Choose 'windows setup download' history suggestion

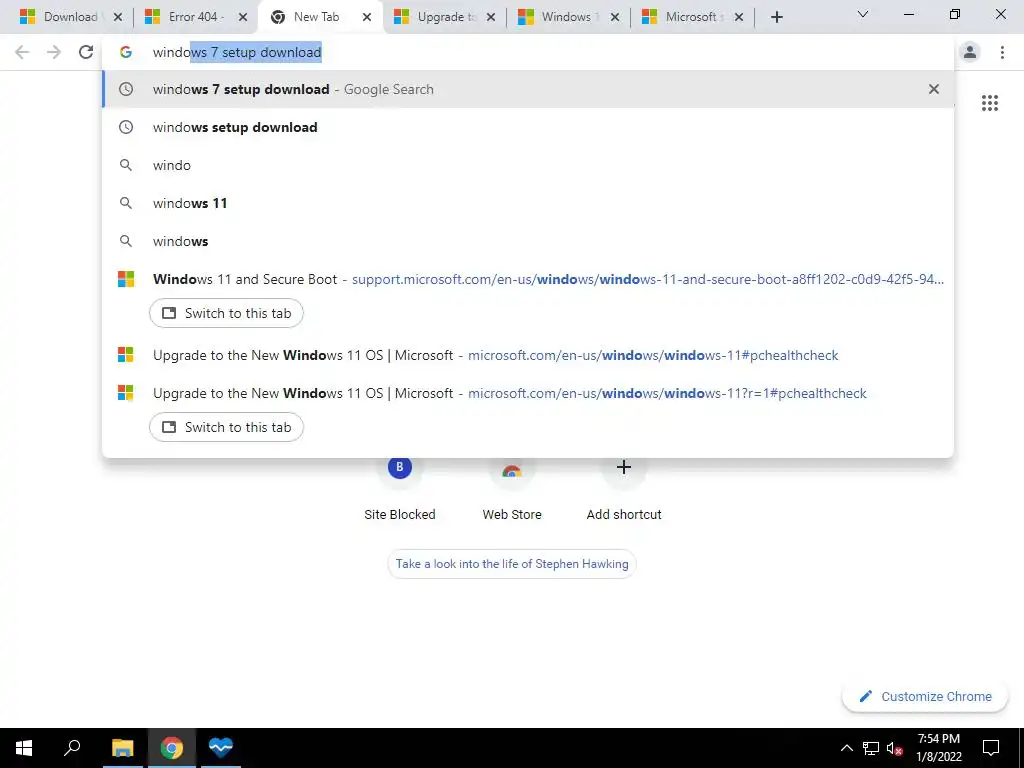pyautogui.click(x=528, y=127)
